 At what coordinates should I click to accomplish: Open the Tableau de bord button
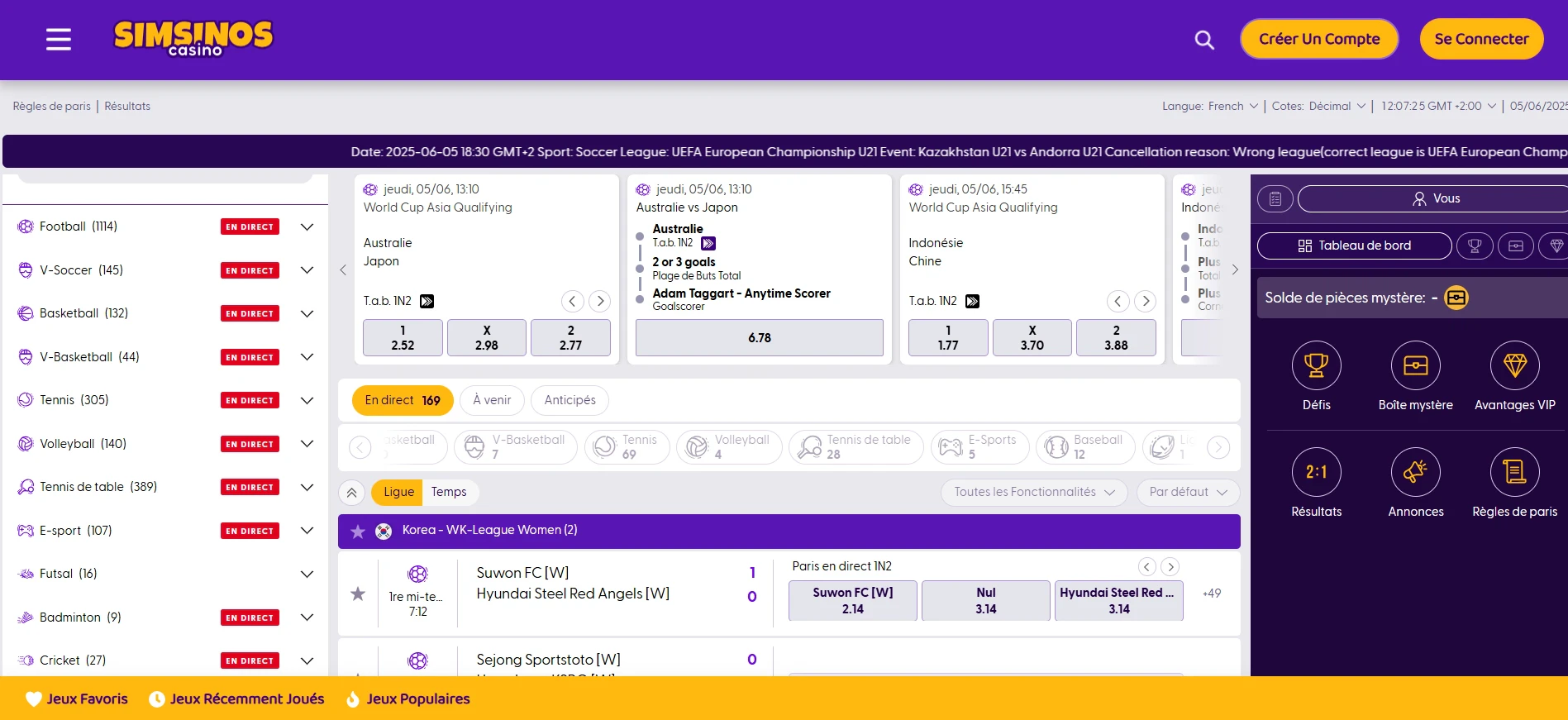click(x=1354, y=246)
